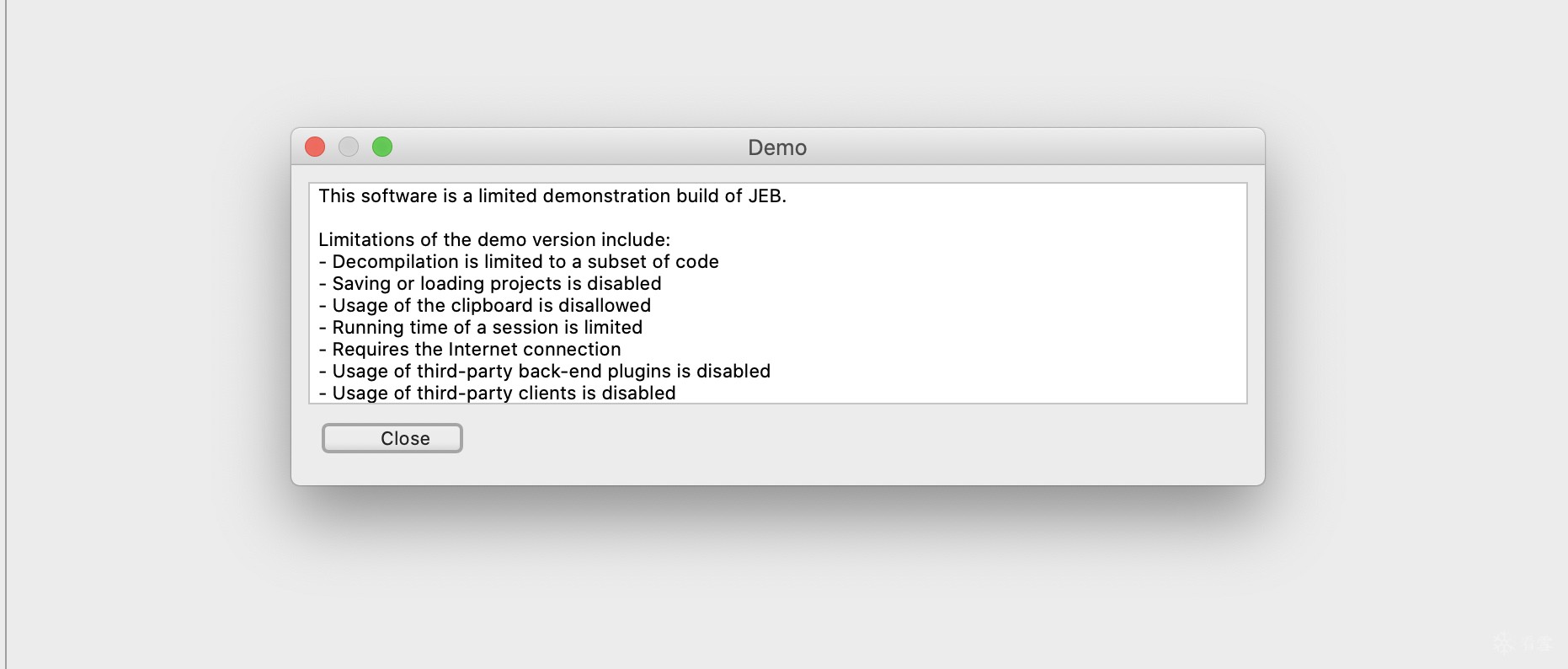Click the Demo window title text
Viewport: 1568px width, 669px height.
coord(777,148)
